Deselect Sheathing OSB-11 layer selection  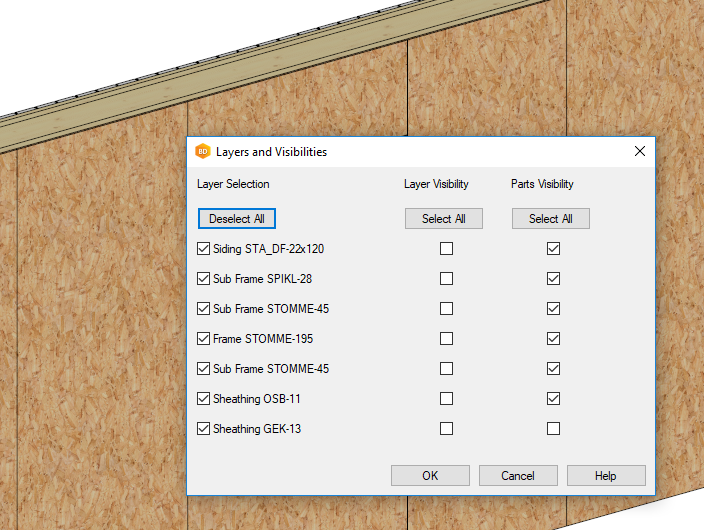pos(204,399)
